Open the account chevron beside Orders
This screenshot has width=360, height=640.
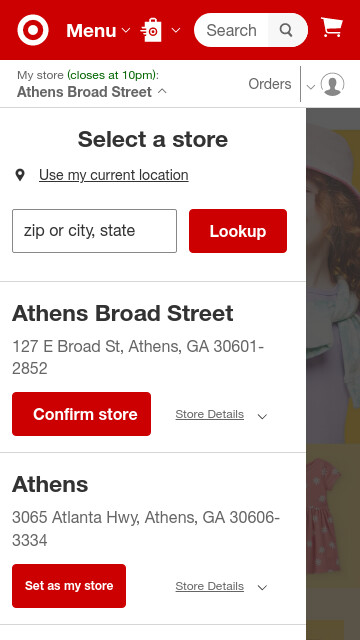311,87
